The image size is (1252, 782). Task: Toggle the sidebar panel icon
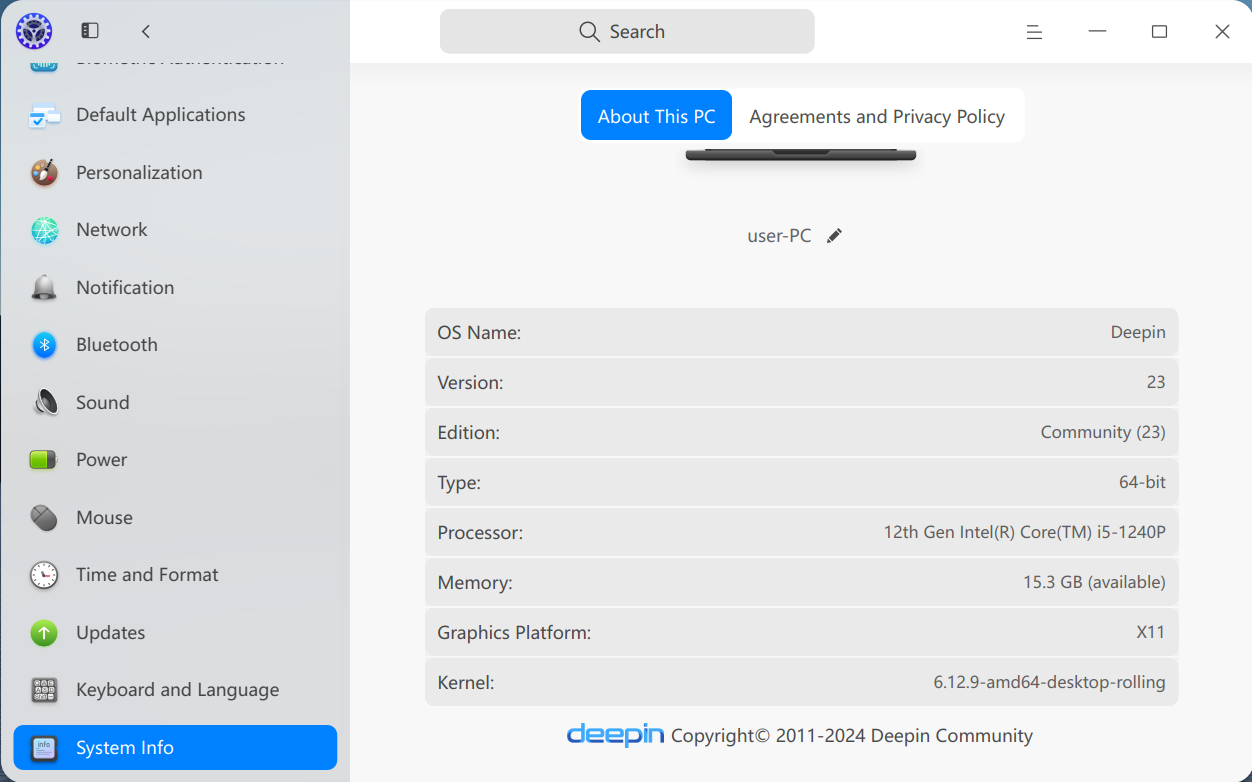tap(90, 31)
